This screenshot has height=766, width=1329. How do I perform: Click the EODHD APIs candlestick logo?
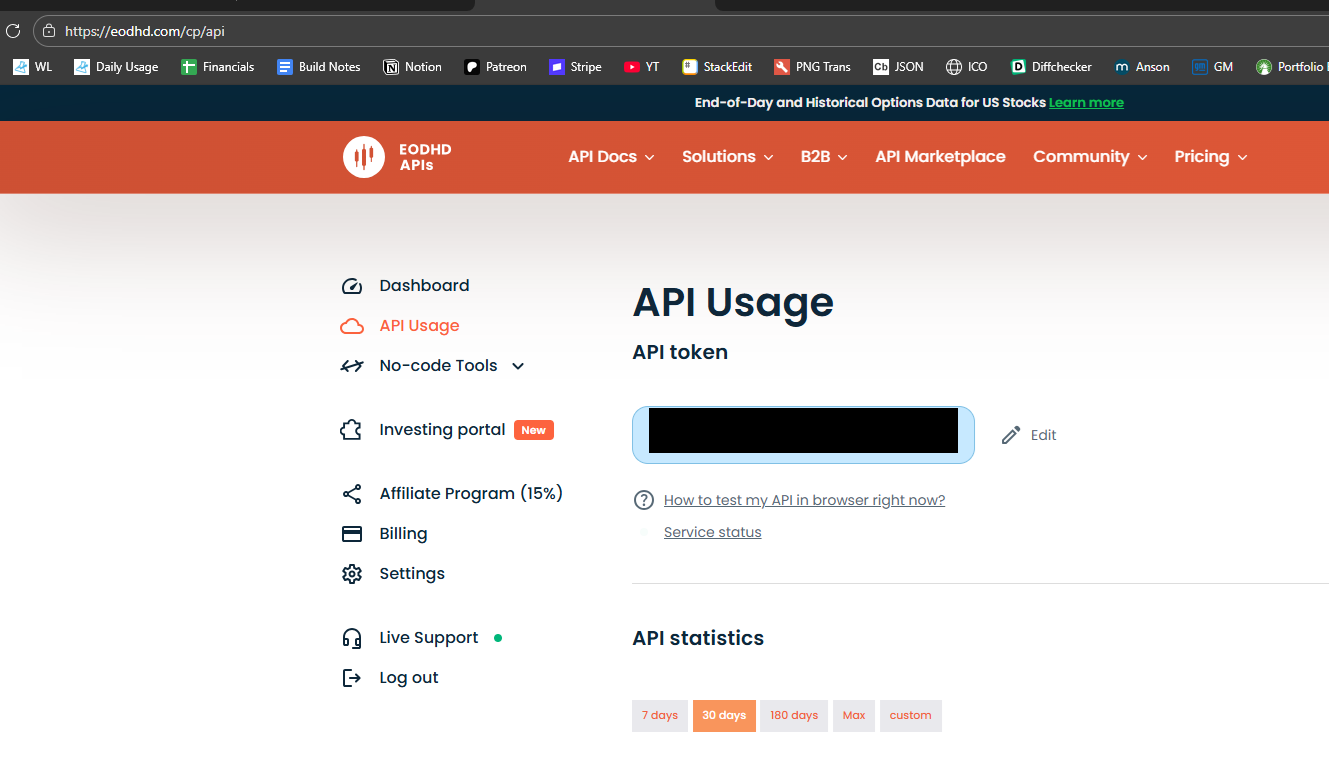pos(364,157)
